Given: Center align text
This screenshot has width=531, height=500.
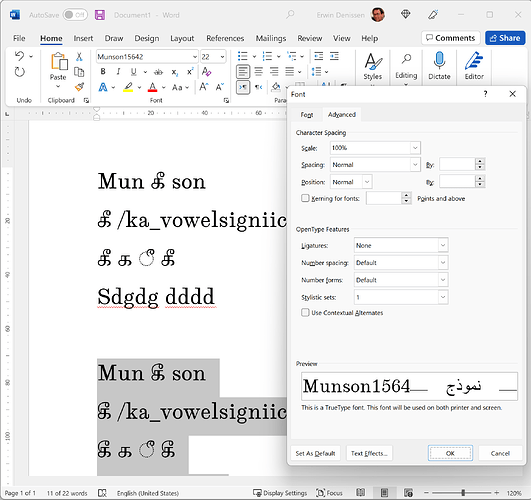Looking at the screenshot, I should [259, 71].
